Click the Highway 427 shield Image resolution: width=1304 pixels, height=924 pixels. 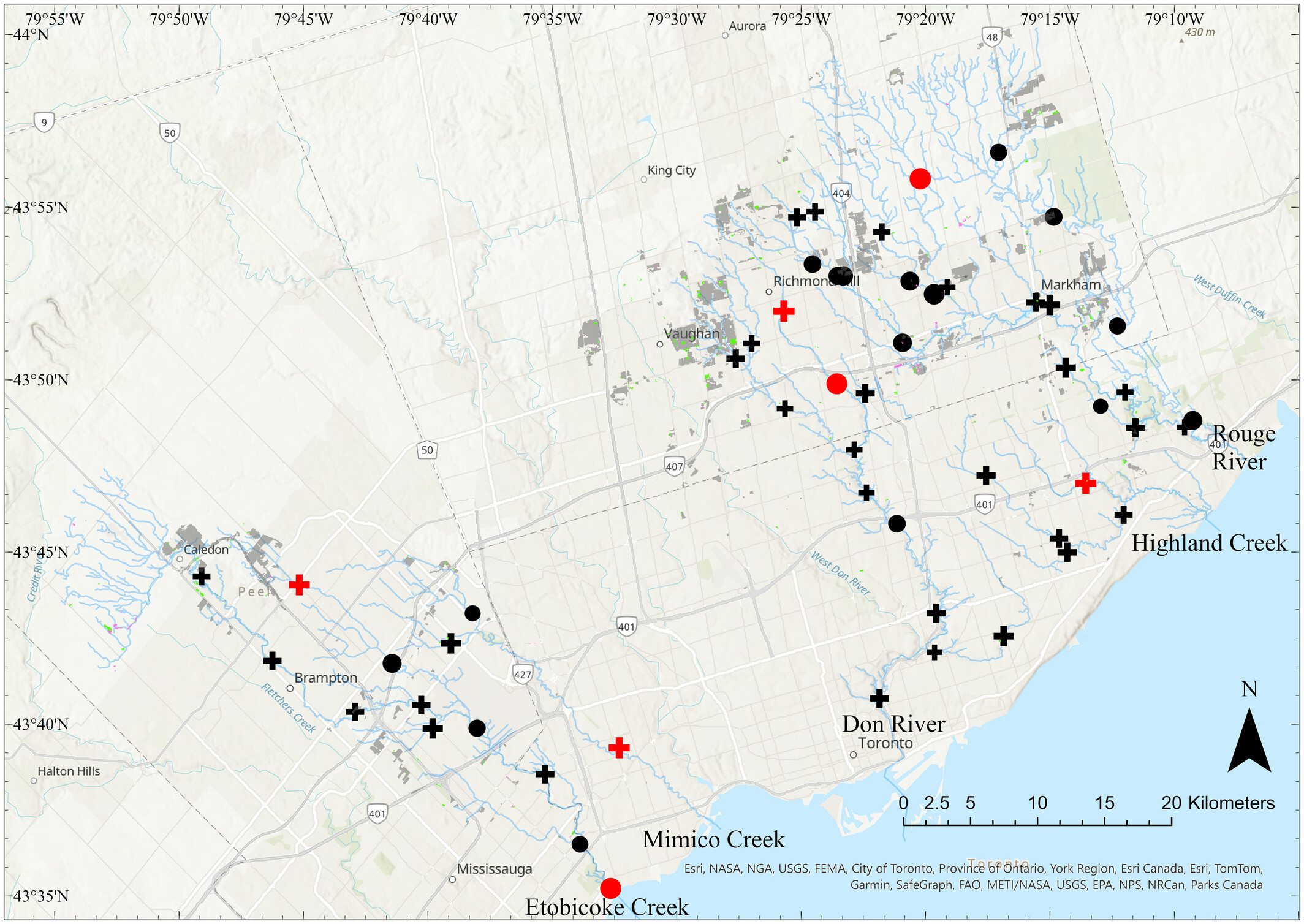pos(522,675)
